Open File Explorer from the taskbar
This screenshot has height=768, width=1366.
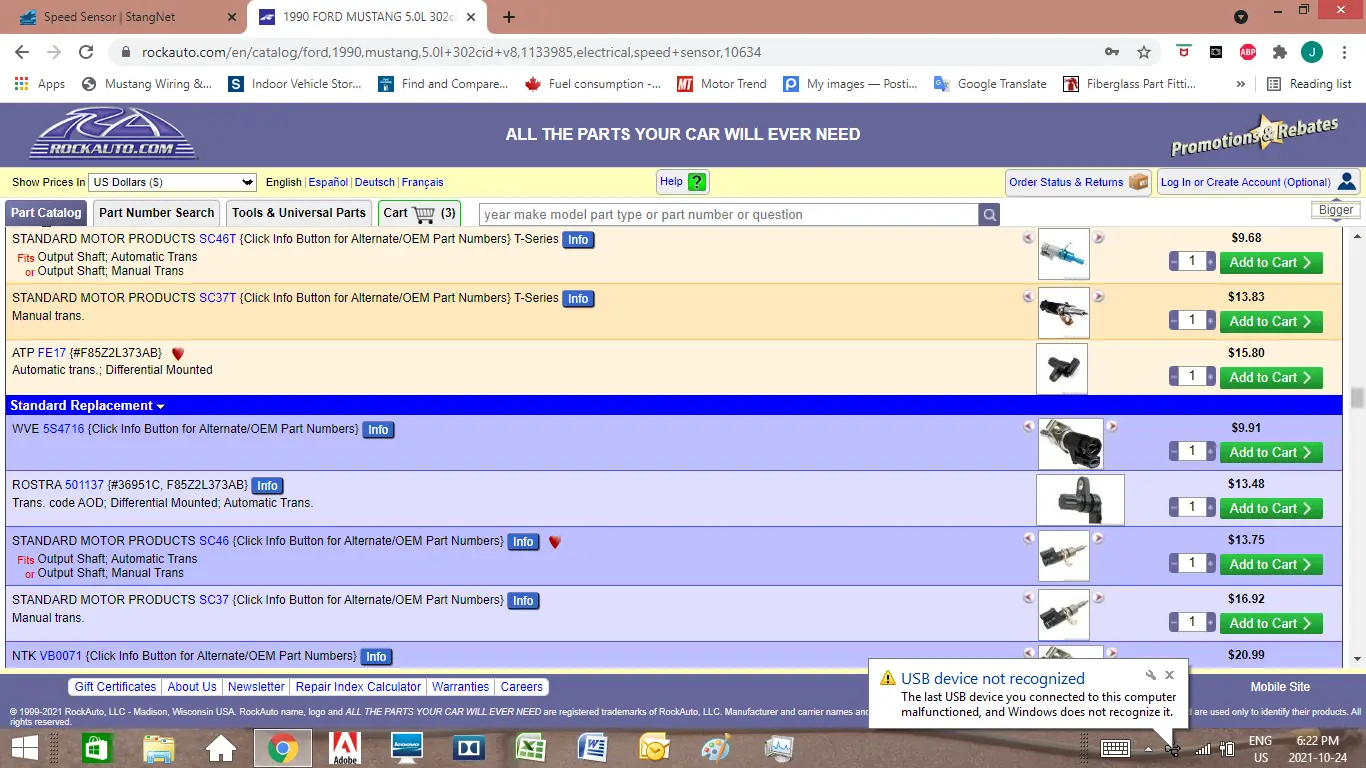(159, 748)
